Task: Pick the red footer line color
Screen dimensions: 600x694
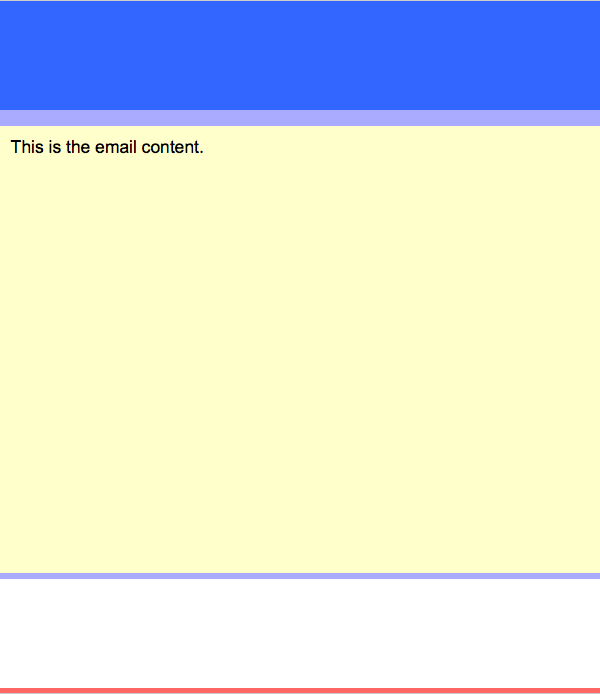Action: (x=300, y=691)
